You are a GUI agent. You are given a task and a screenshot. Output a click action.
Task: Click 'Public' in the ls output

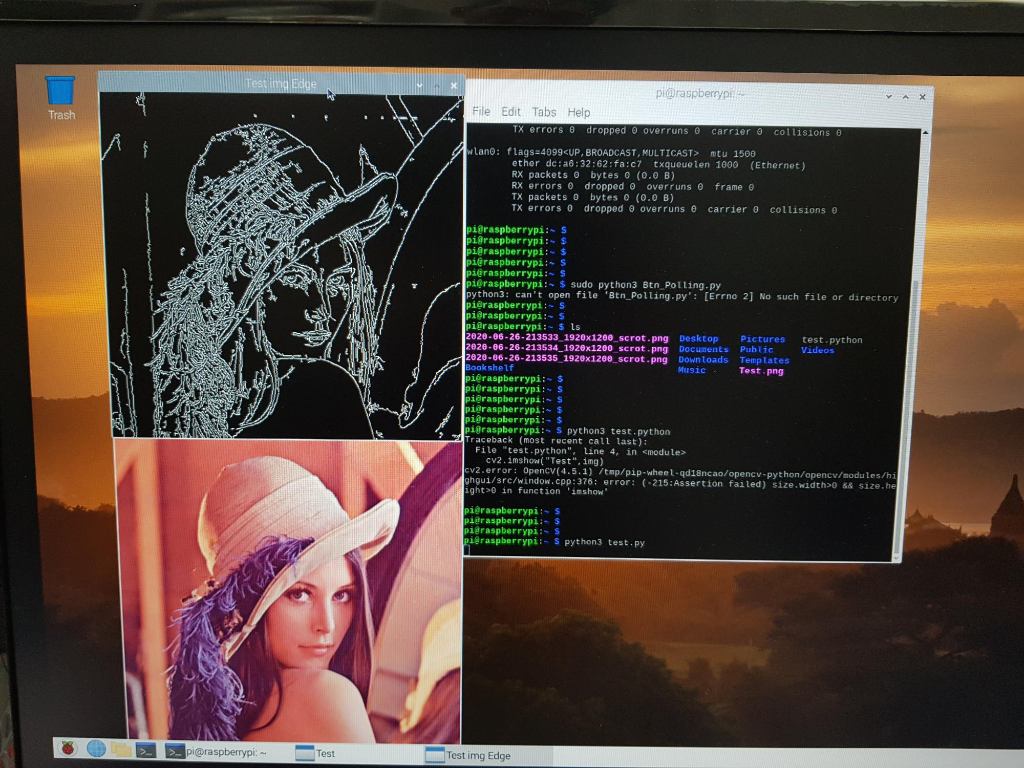click(x=756, y=349)
